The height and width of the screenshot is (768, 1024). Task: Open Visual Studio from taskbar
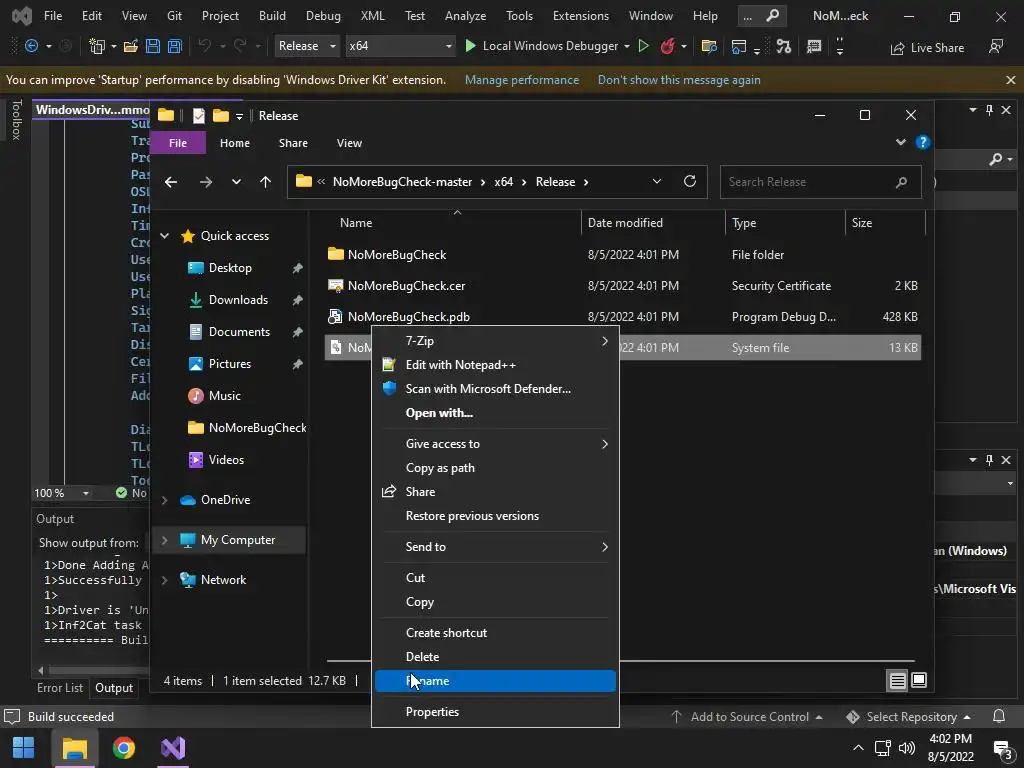pyautogui.click(x=173, y=748)
